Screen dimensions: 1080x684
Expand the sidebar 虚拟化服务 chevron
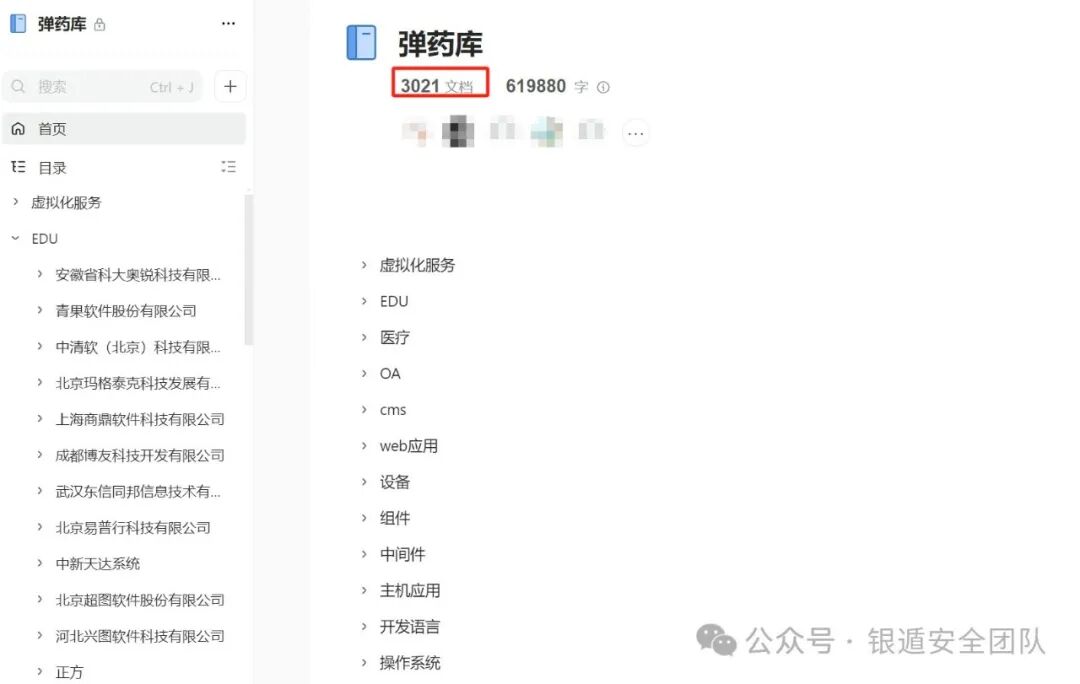[x=16, y=202]
